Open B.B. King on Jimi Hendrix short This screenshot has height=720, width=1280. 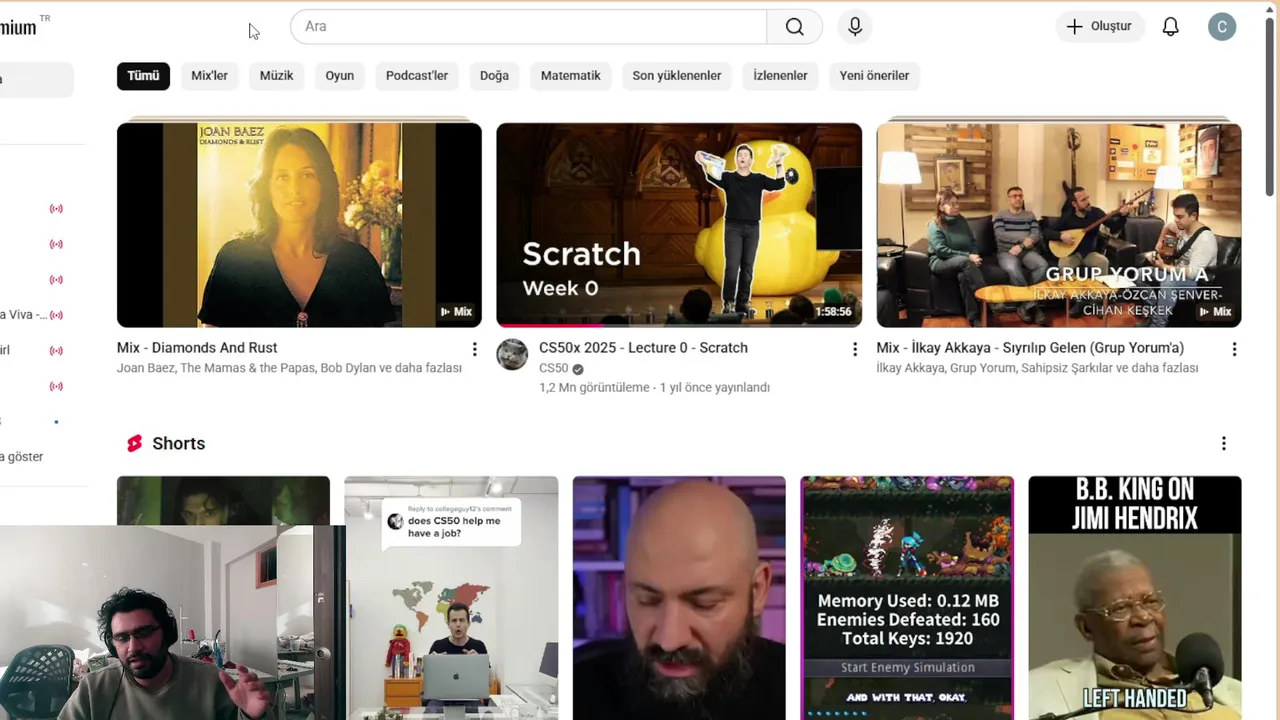tap(1135, 598)
